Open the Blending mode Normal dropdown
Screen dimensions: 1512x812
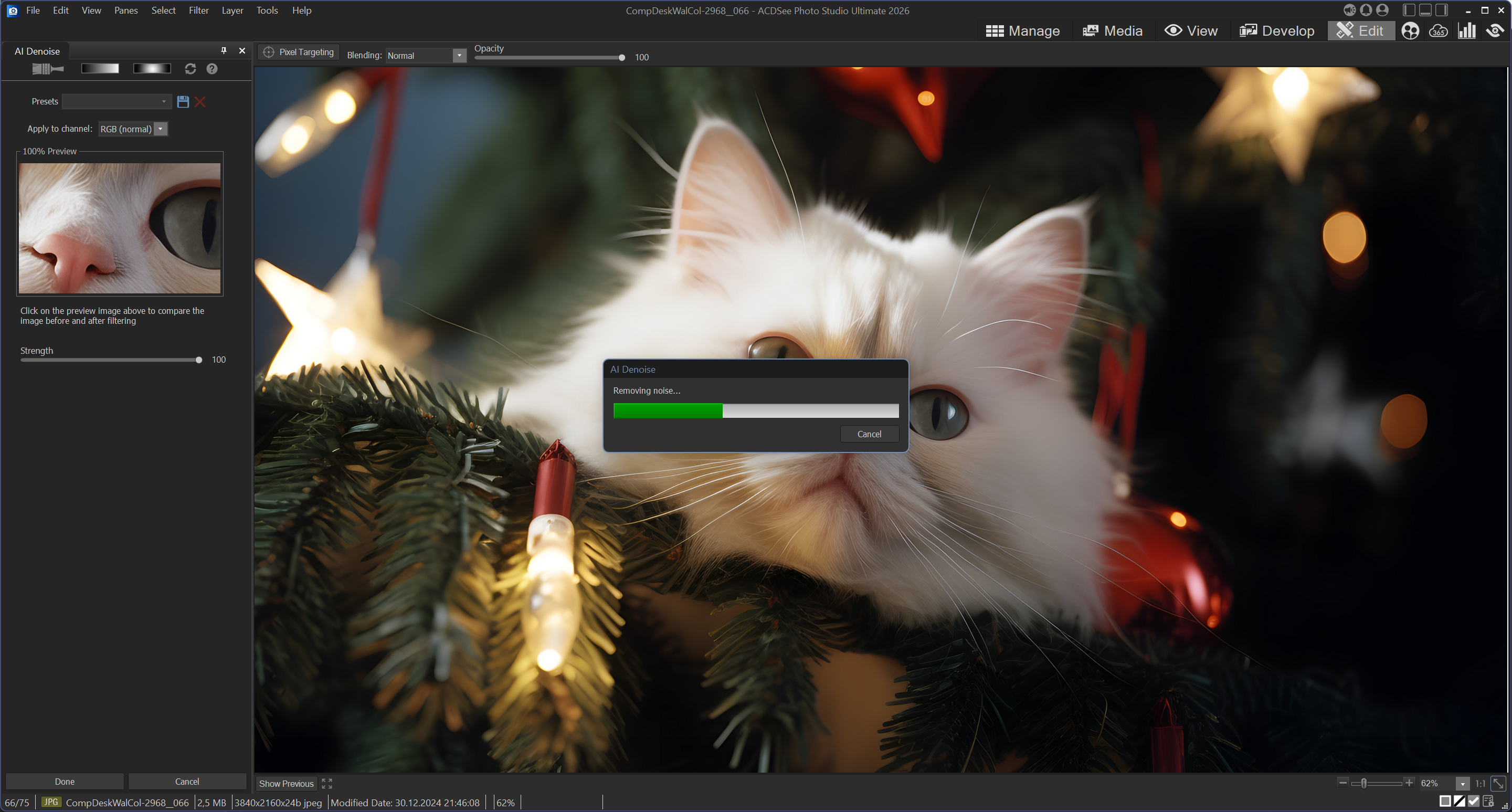459,55
